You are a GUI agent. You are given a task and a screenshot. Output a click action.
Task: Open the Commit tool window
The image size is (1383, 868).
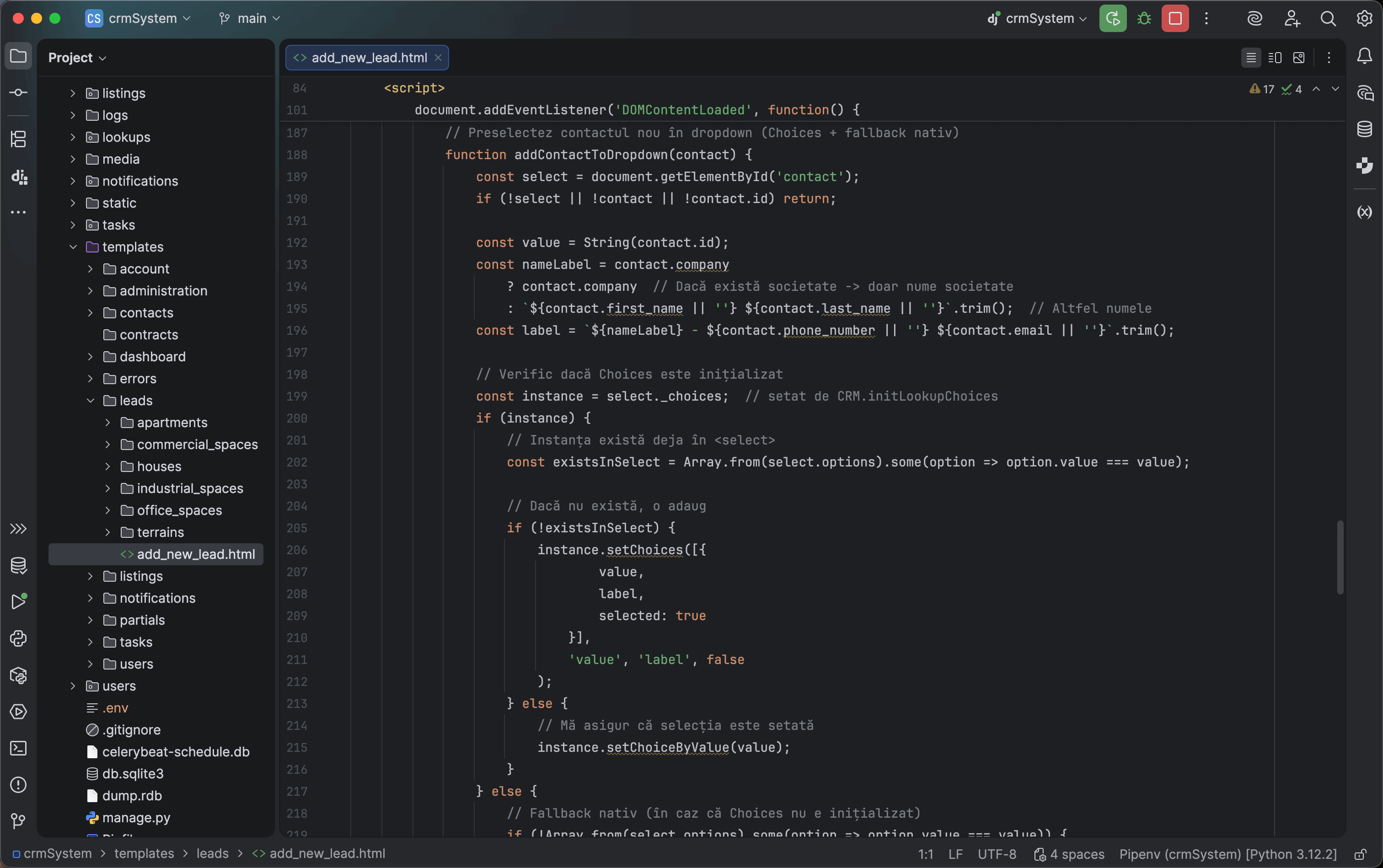coord(18,92)
